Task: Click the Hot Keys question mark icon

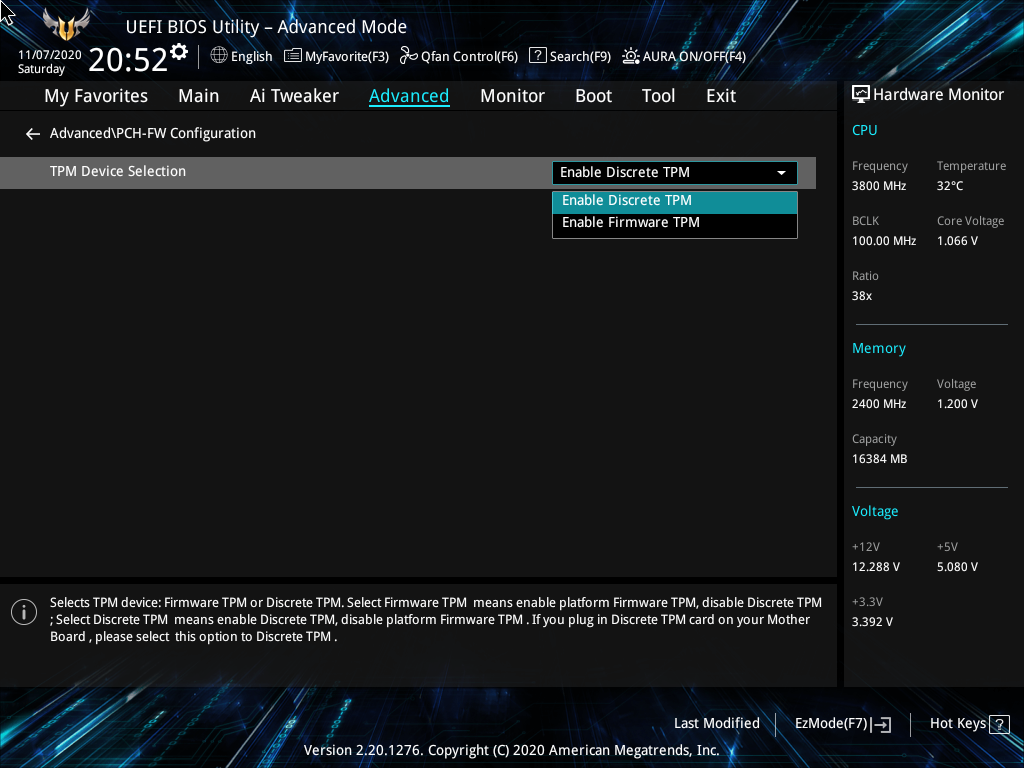Action: (x=999, y=724)
